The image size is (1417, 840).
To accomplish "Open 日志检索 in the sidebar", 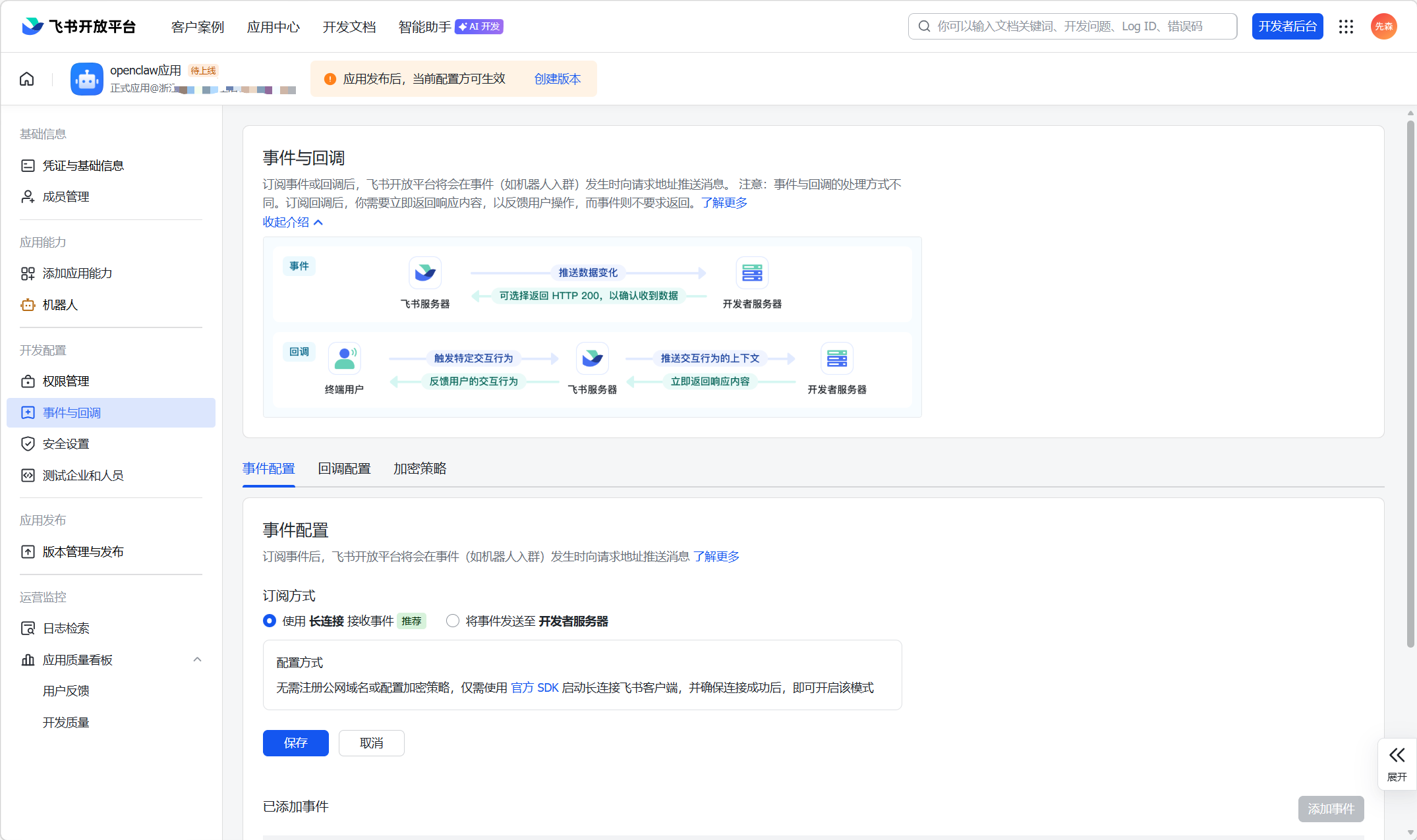I will (x=66, y=629).
